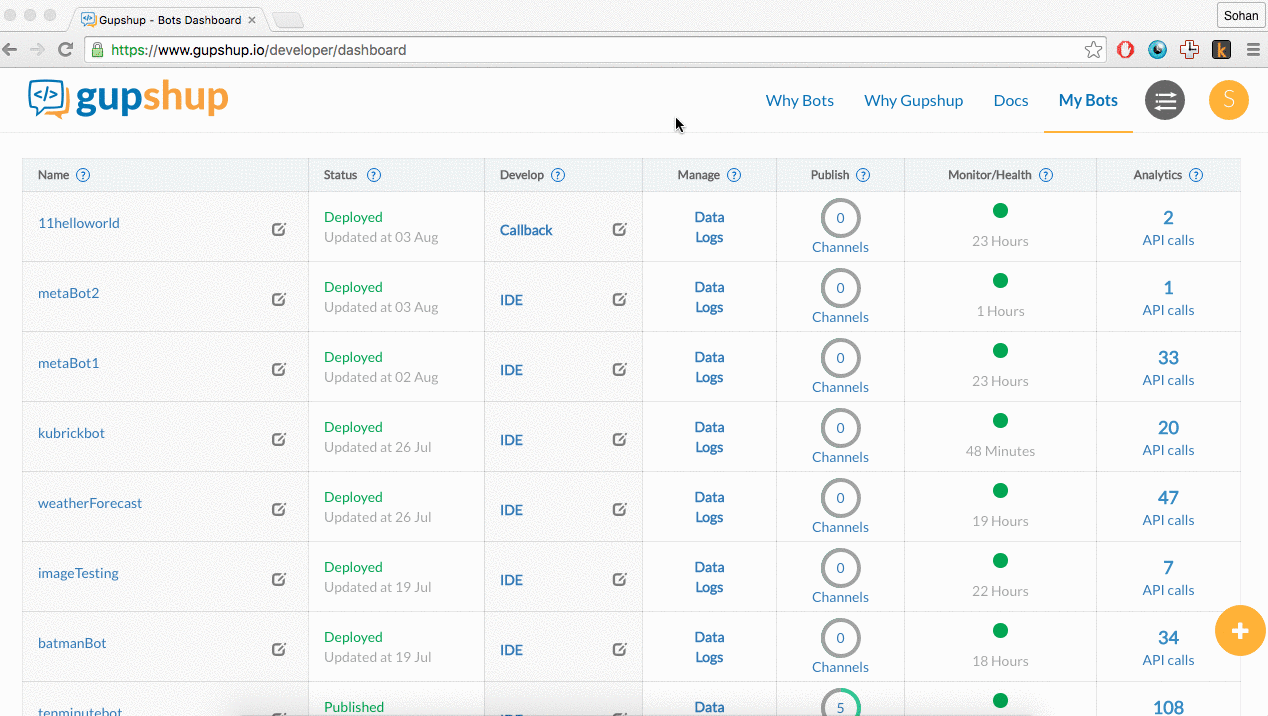
Task: Show help for Manage column
Action: click(734, 175)
